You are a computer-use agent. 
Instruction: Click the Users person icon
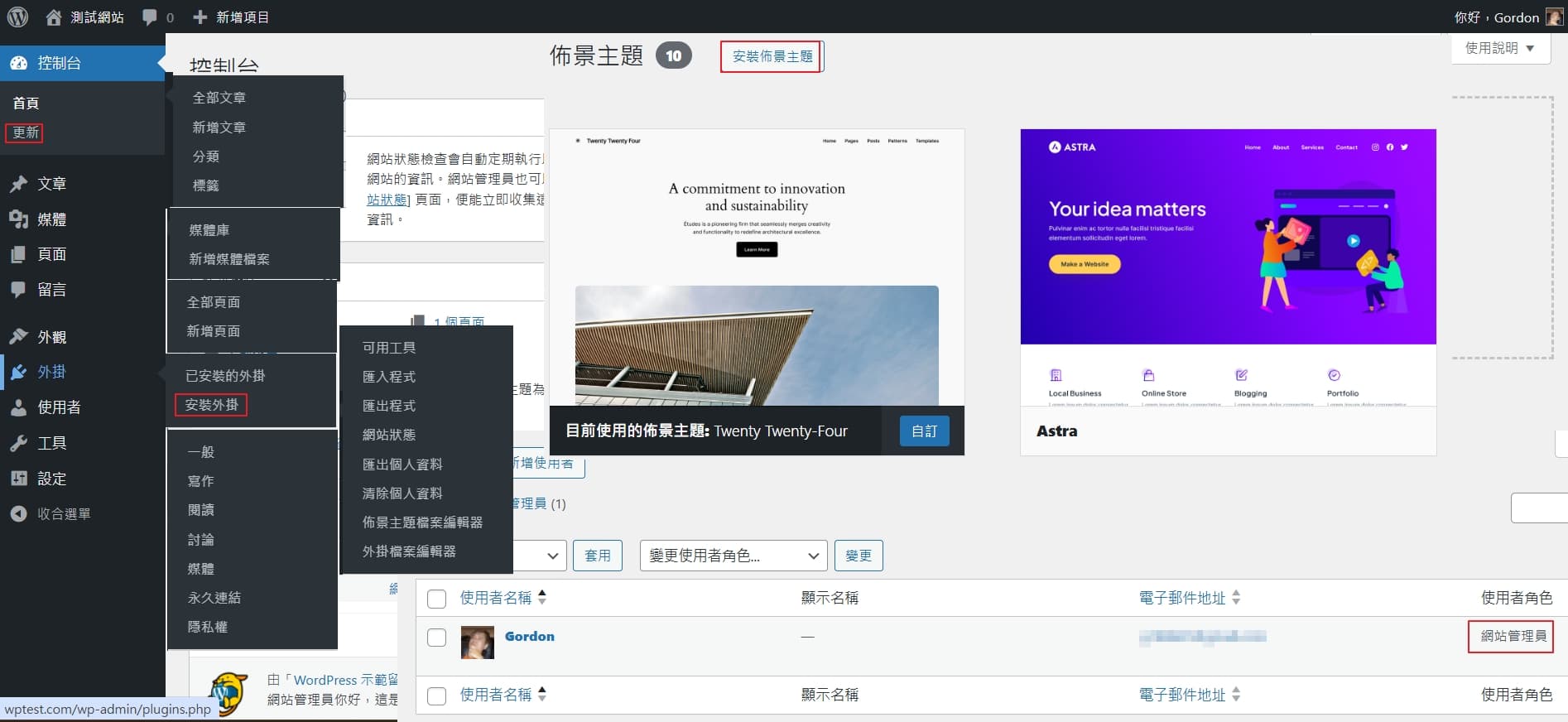18,407
